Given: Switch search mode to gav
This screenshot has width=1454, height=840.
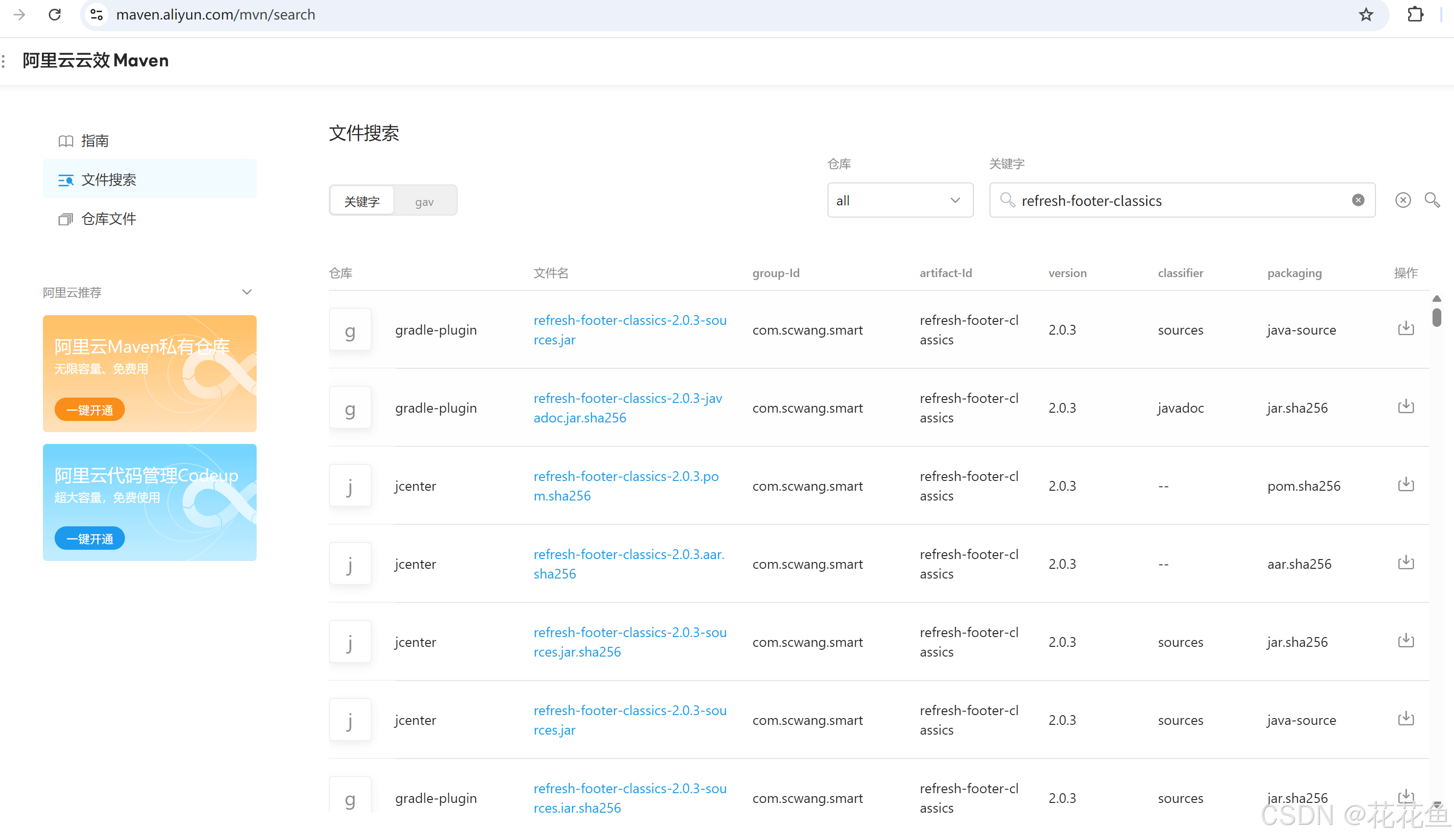Looking at the screenshot, I should point(424,201).
